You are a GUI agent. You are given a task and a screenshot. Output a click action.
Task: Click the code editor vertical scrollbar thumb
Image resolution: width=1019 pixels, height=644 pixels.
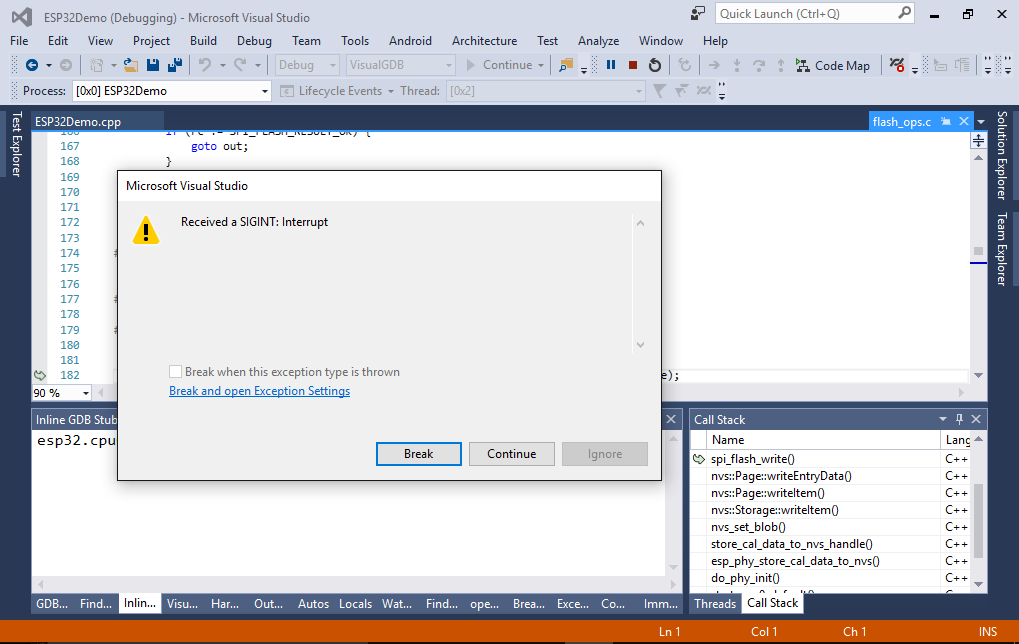[x=978, y=251]
